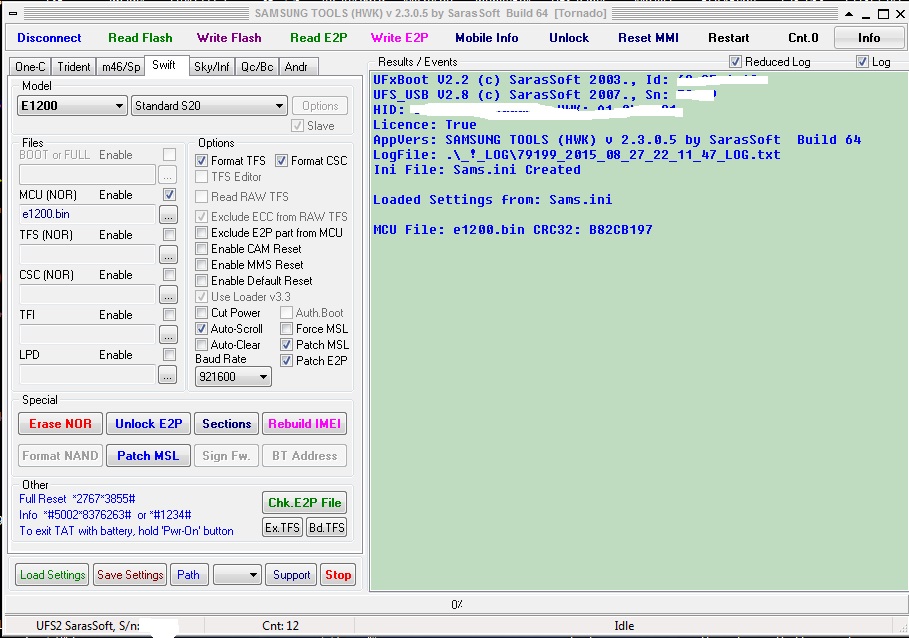Check Cut Power option
The width and height of the screenshot is (909, 638).
(201, 313)
